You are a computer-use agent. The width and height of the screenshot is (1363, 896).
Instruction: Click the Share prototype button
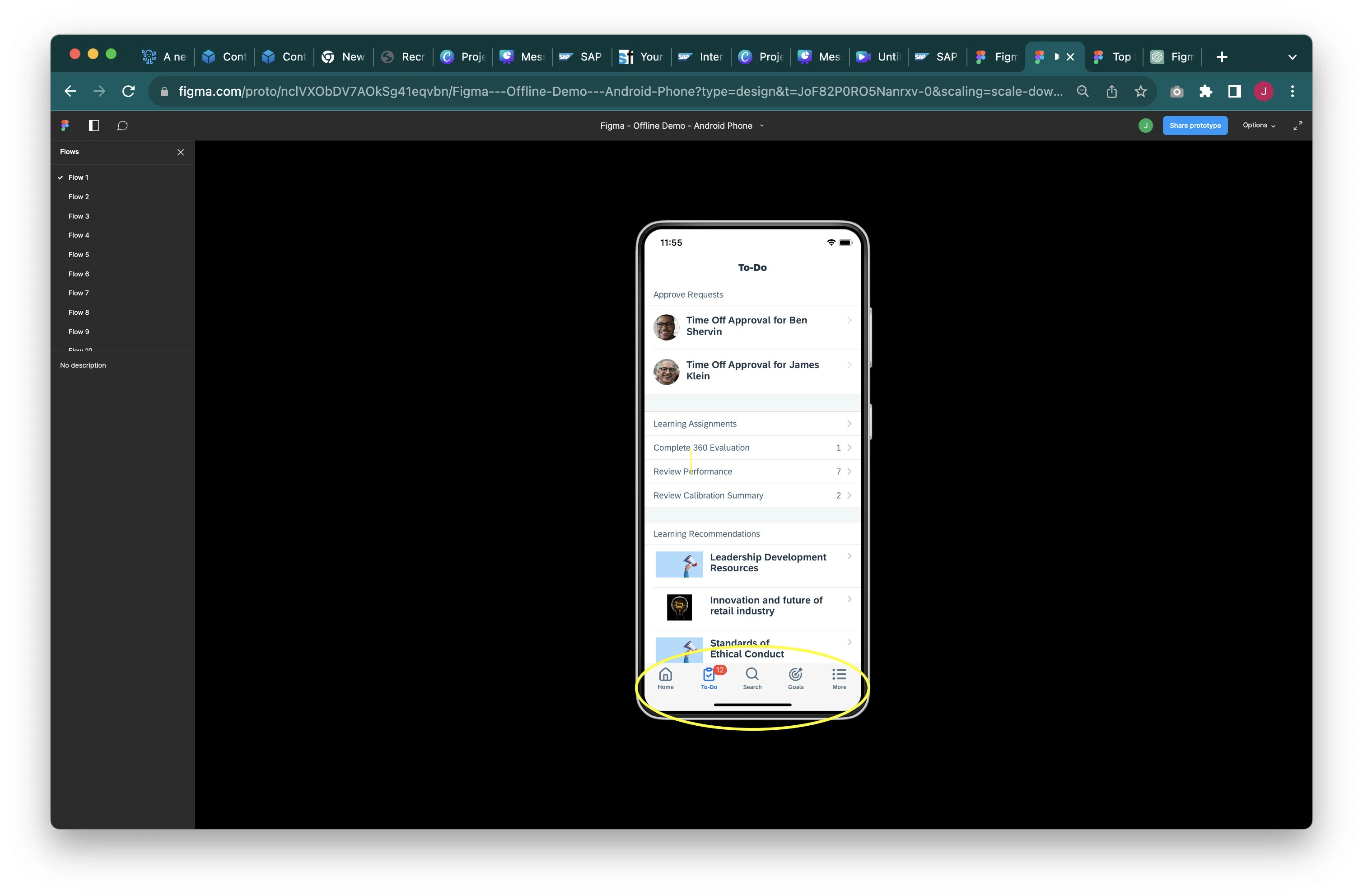(x=1195, y=126)
